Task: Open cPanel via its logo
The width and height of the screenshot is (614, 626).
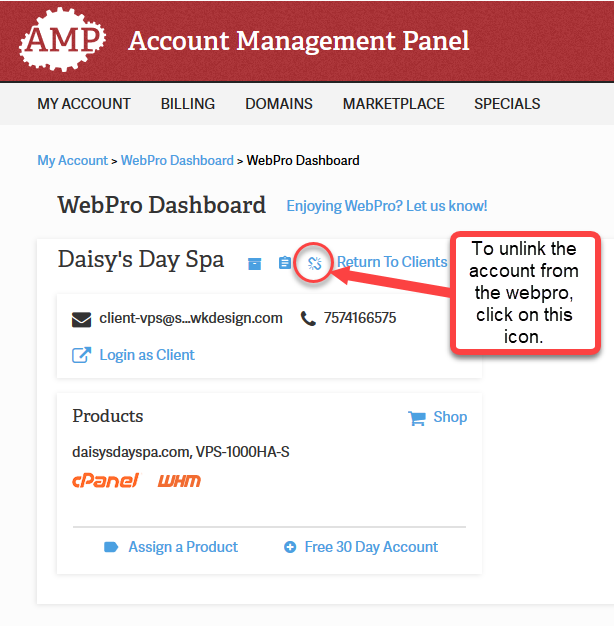Action: [x=105, y=481]
